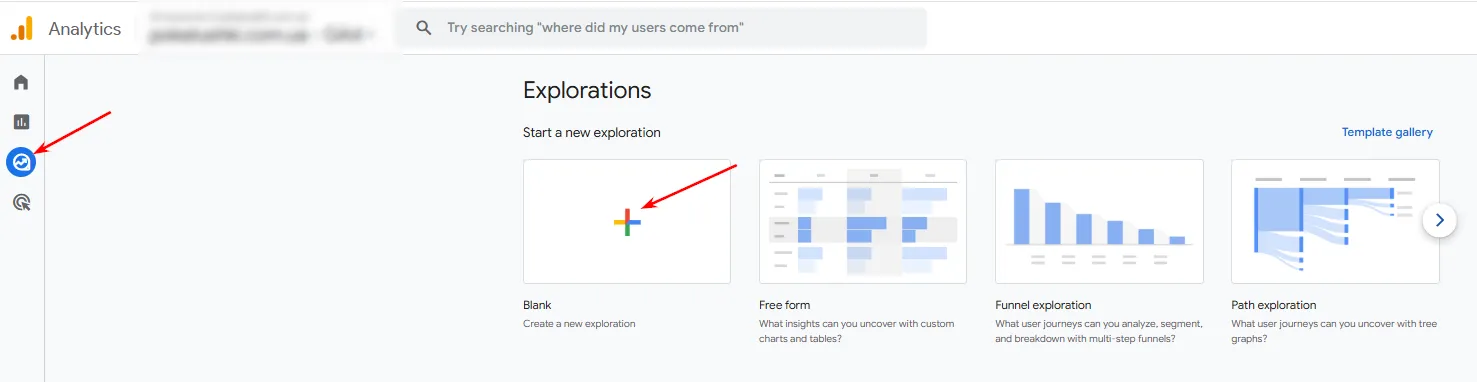The width and height of the screenshot is (1477, 382).
Task: Select the Funnel exploration template thumbnail
Action: (1099, 222)
